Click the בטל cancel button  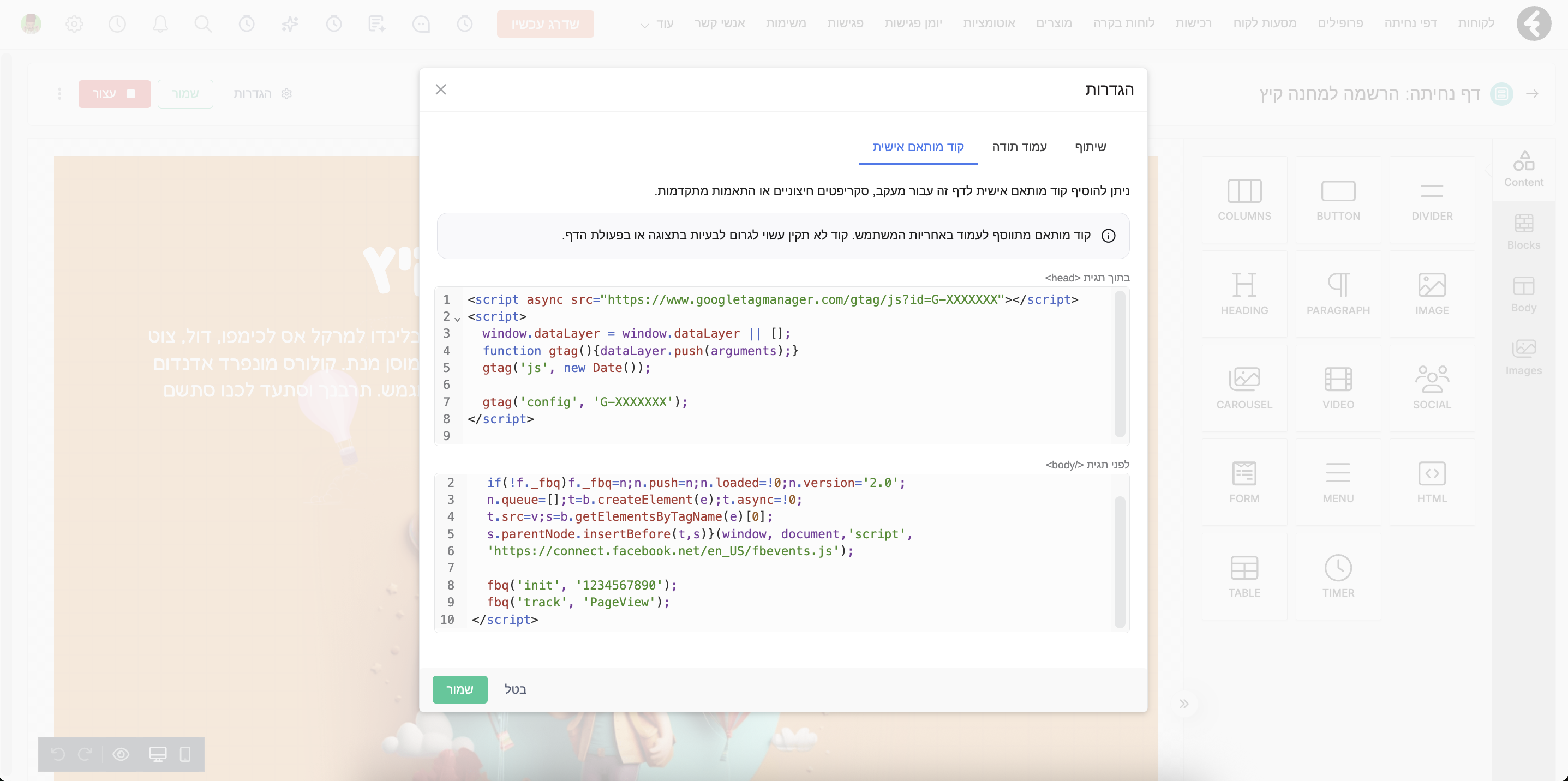515,689
